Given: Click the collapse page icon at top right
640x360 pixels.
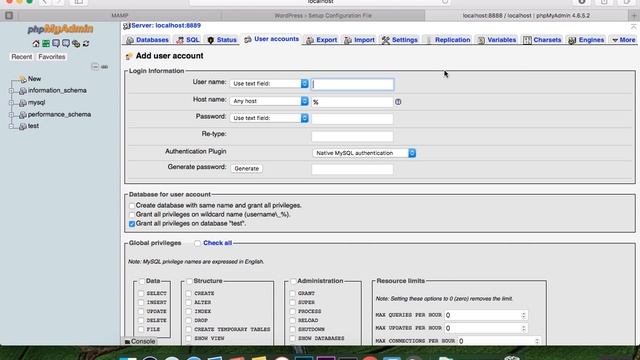Looking at the screenshot, I should click(633, 27).
